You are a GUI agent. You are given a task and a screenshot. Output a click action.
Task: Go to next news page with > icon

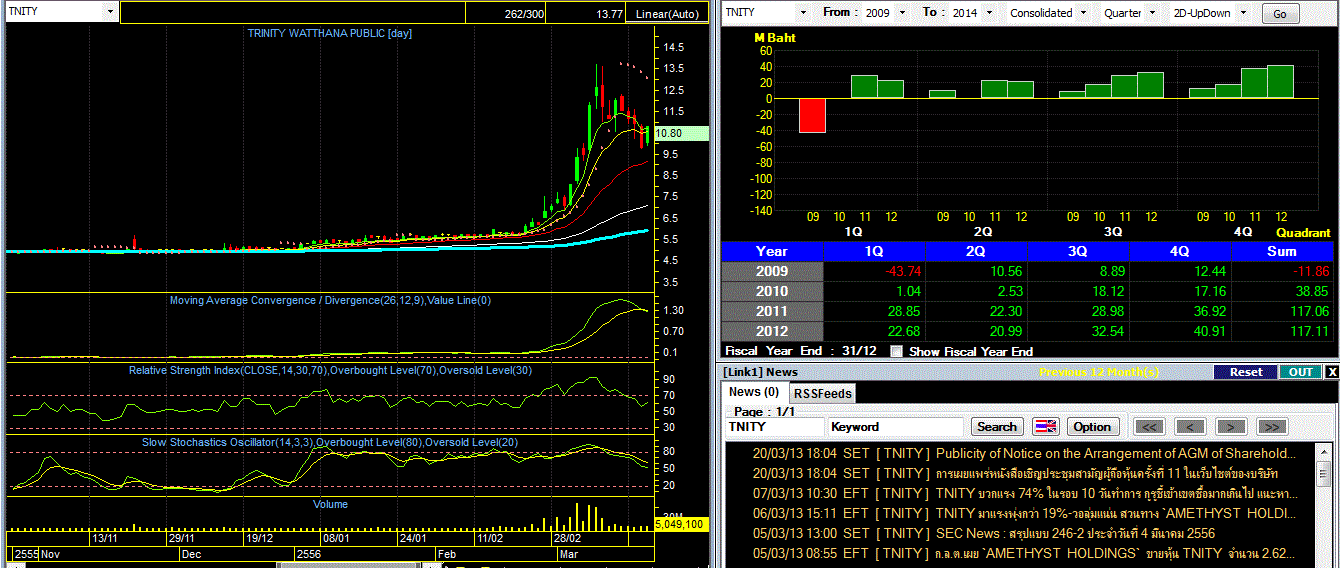point(1231,427)
